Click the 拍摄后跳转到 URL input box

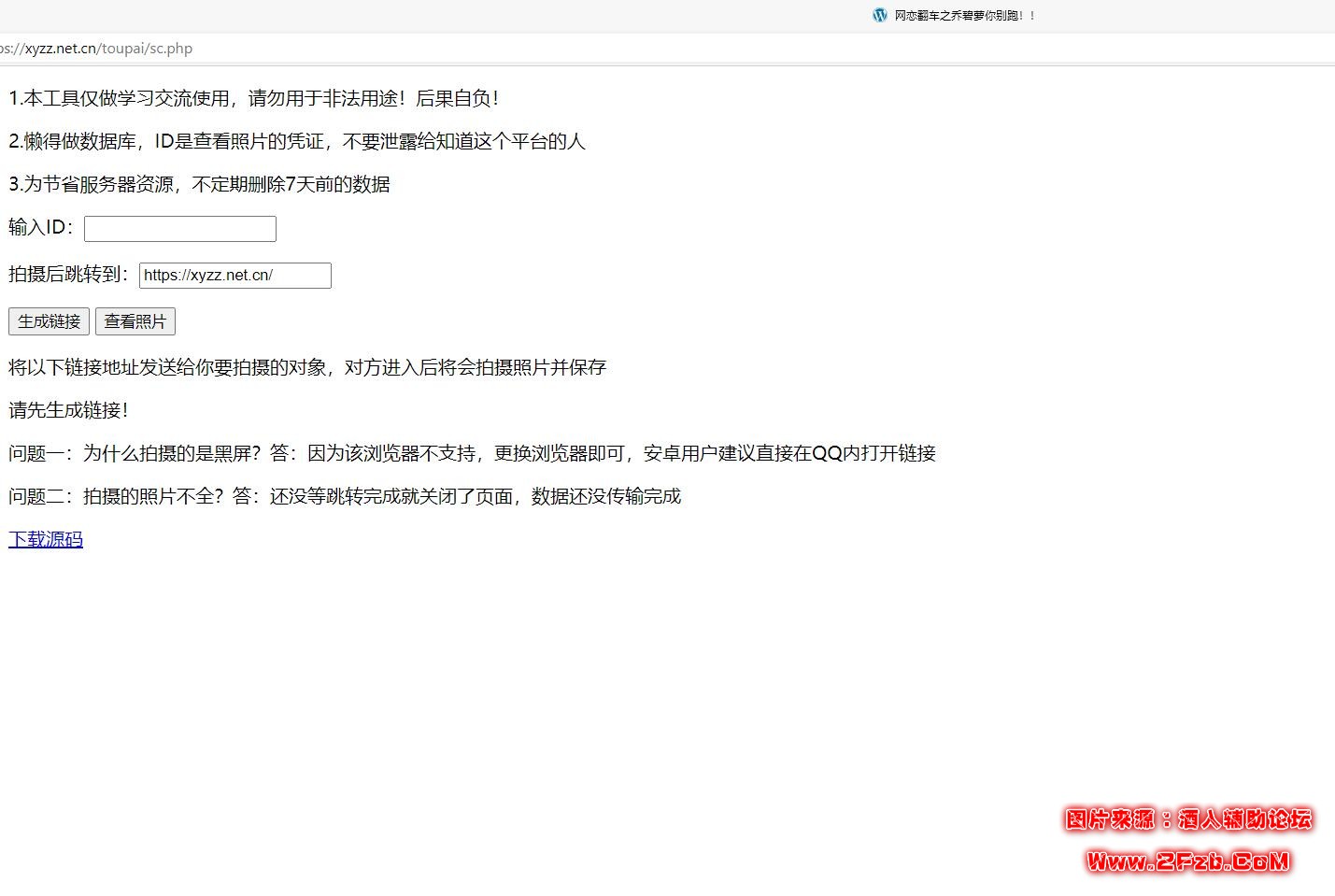pyautogui.click(x=234, y=276)
